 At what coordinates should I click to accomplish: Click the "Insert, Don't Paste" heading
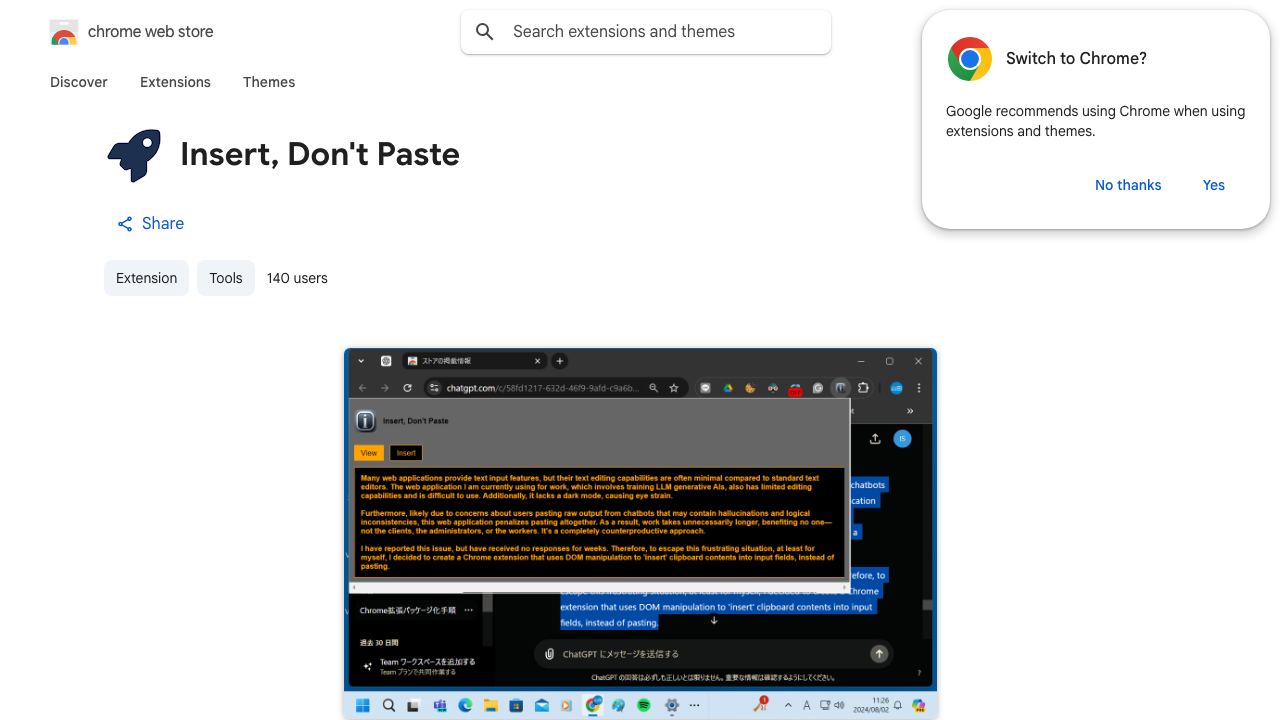point(320,154)
